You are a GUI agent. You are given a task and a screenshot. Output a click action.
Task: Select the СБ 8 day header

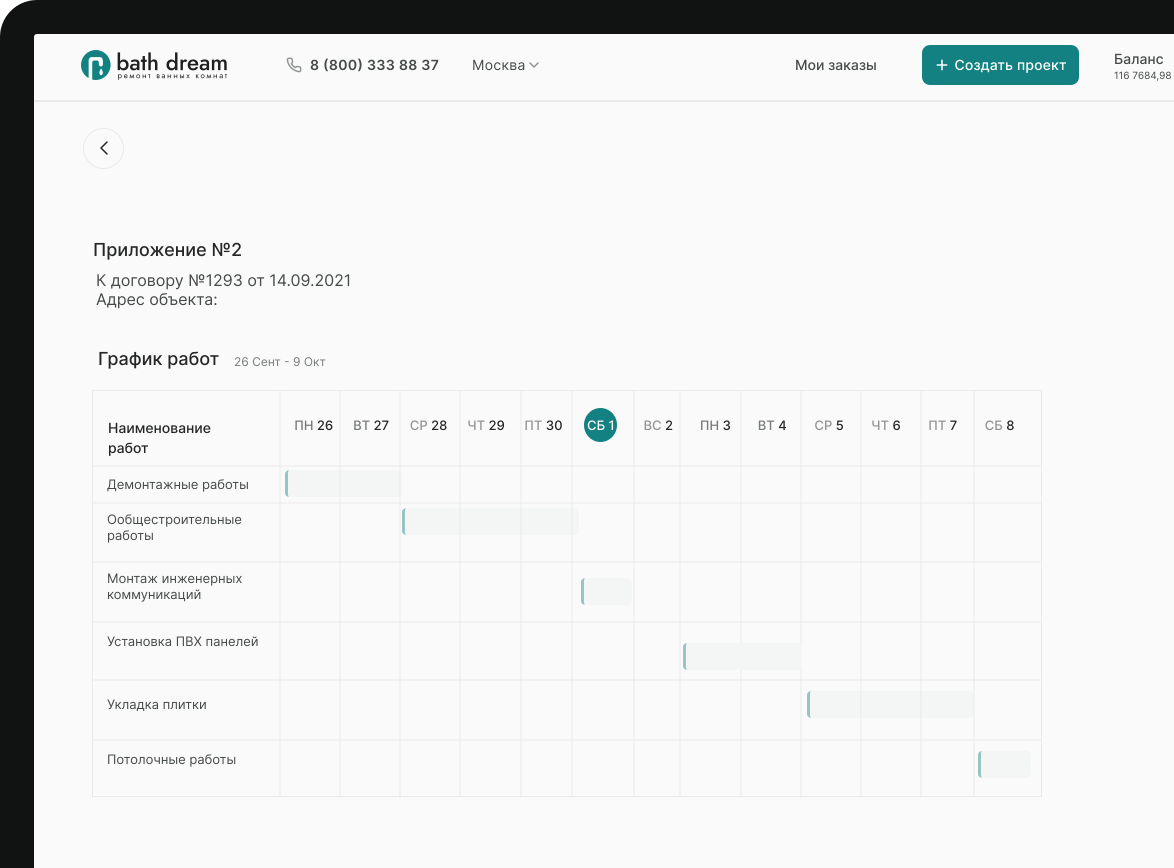[x=999, y=425]
